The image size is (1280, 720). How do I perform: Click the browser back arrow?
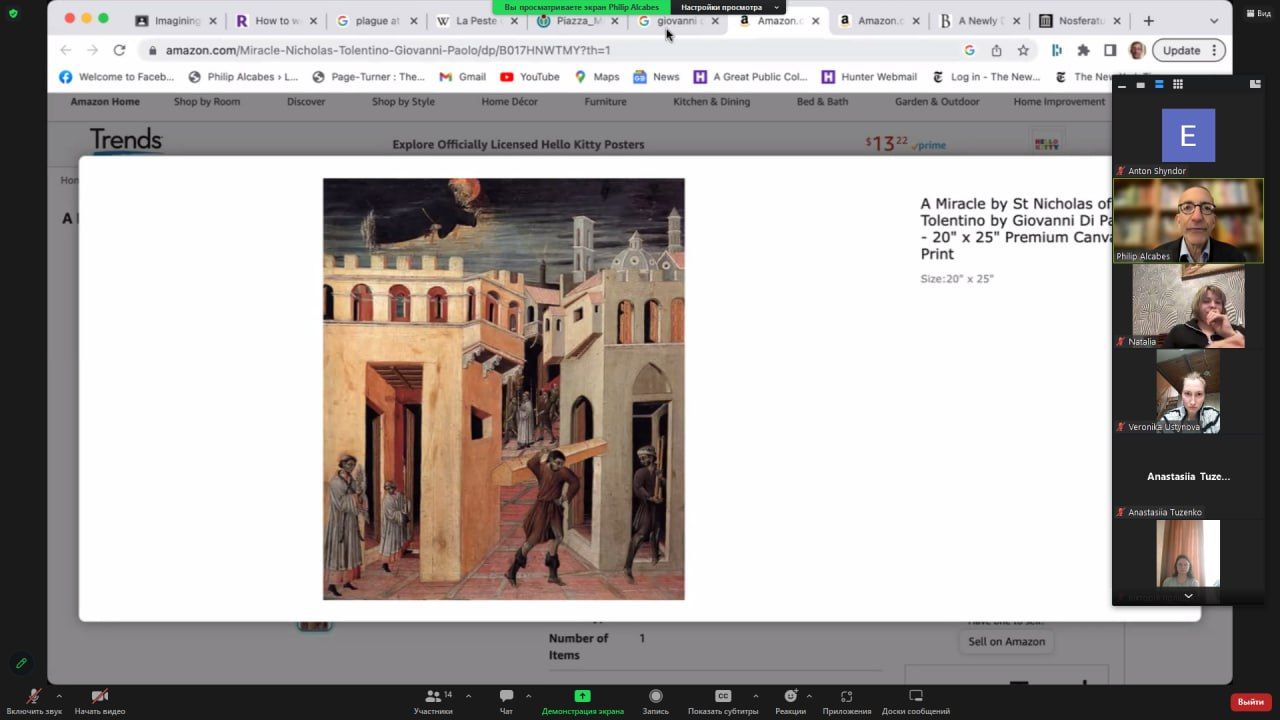[66, 50]
